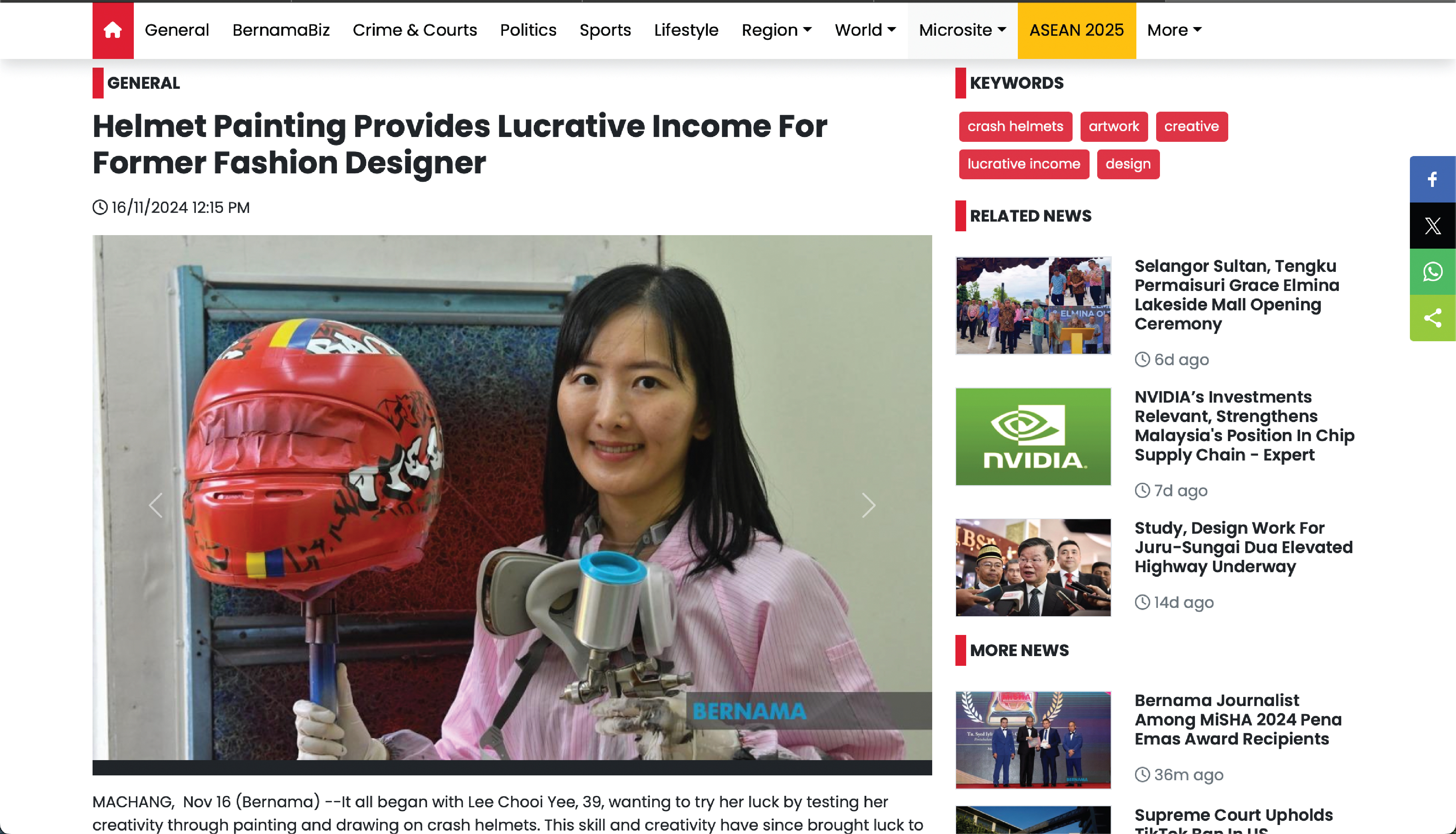Open the green share options icon
The image size is (1456, 834).
(1432, 318)
